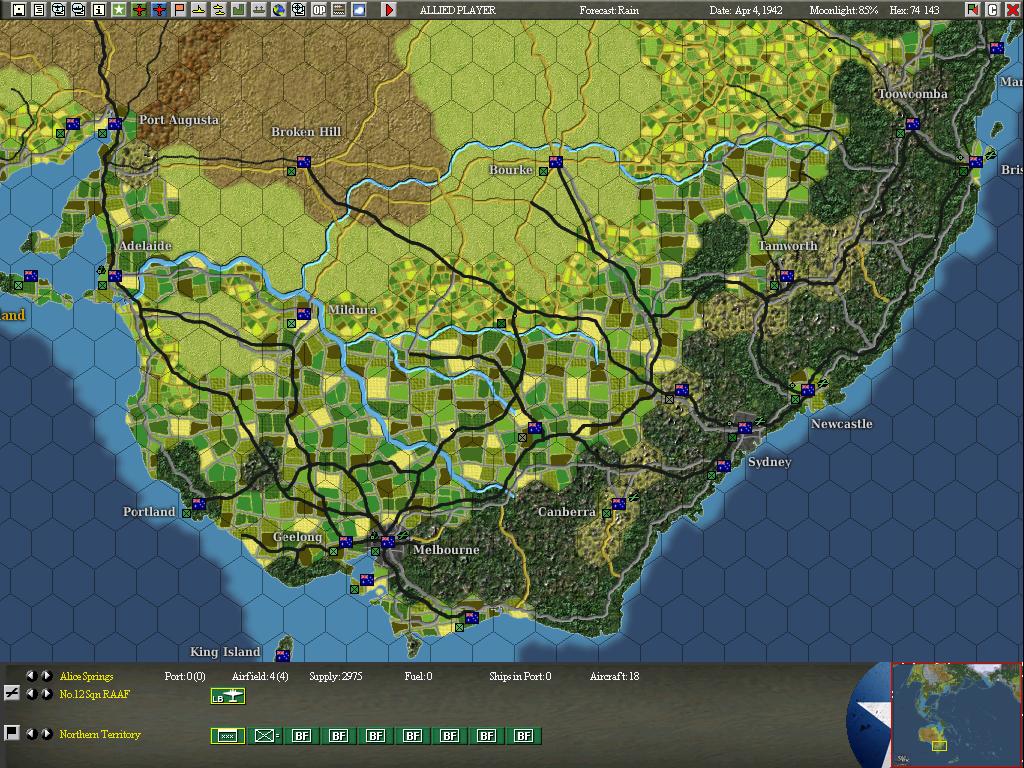
Task: Select the Sydney base flag on map
Action: (744, 428)
